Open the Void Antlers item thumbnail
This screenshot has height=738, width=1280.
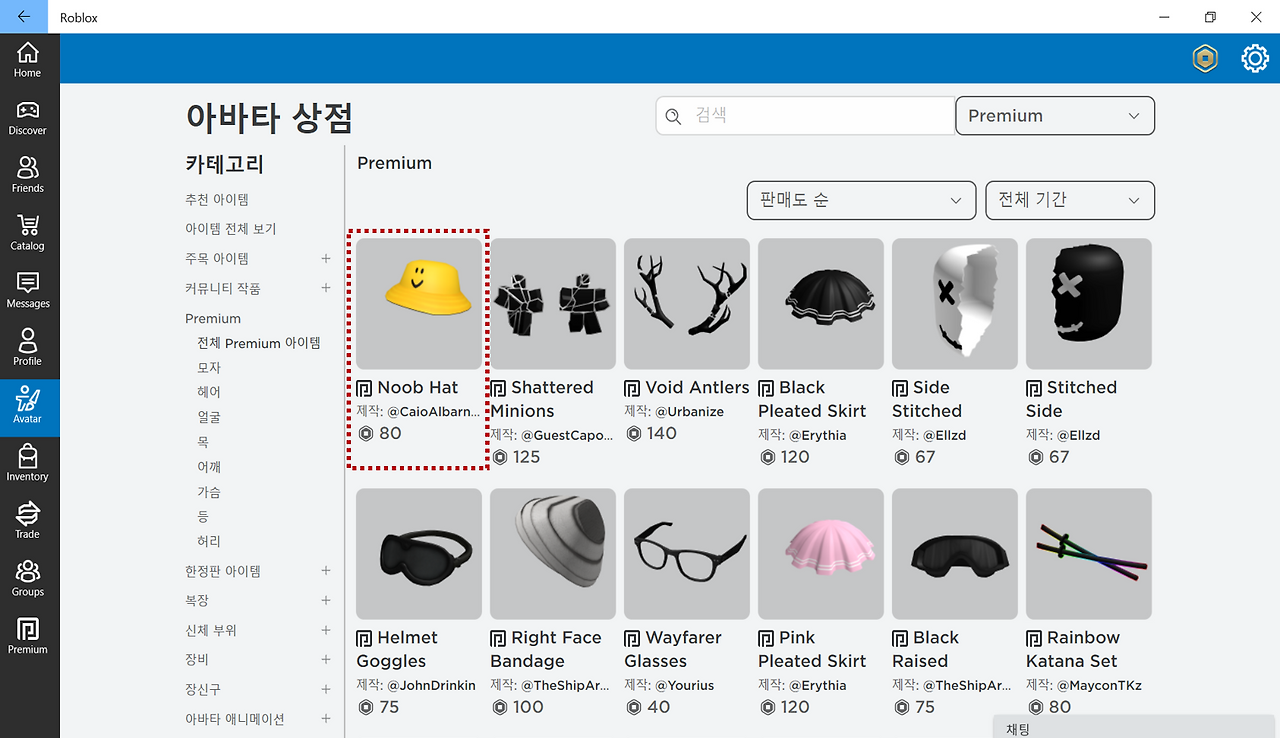[687, 304]
